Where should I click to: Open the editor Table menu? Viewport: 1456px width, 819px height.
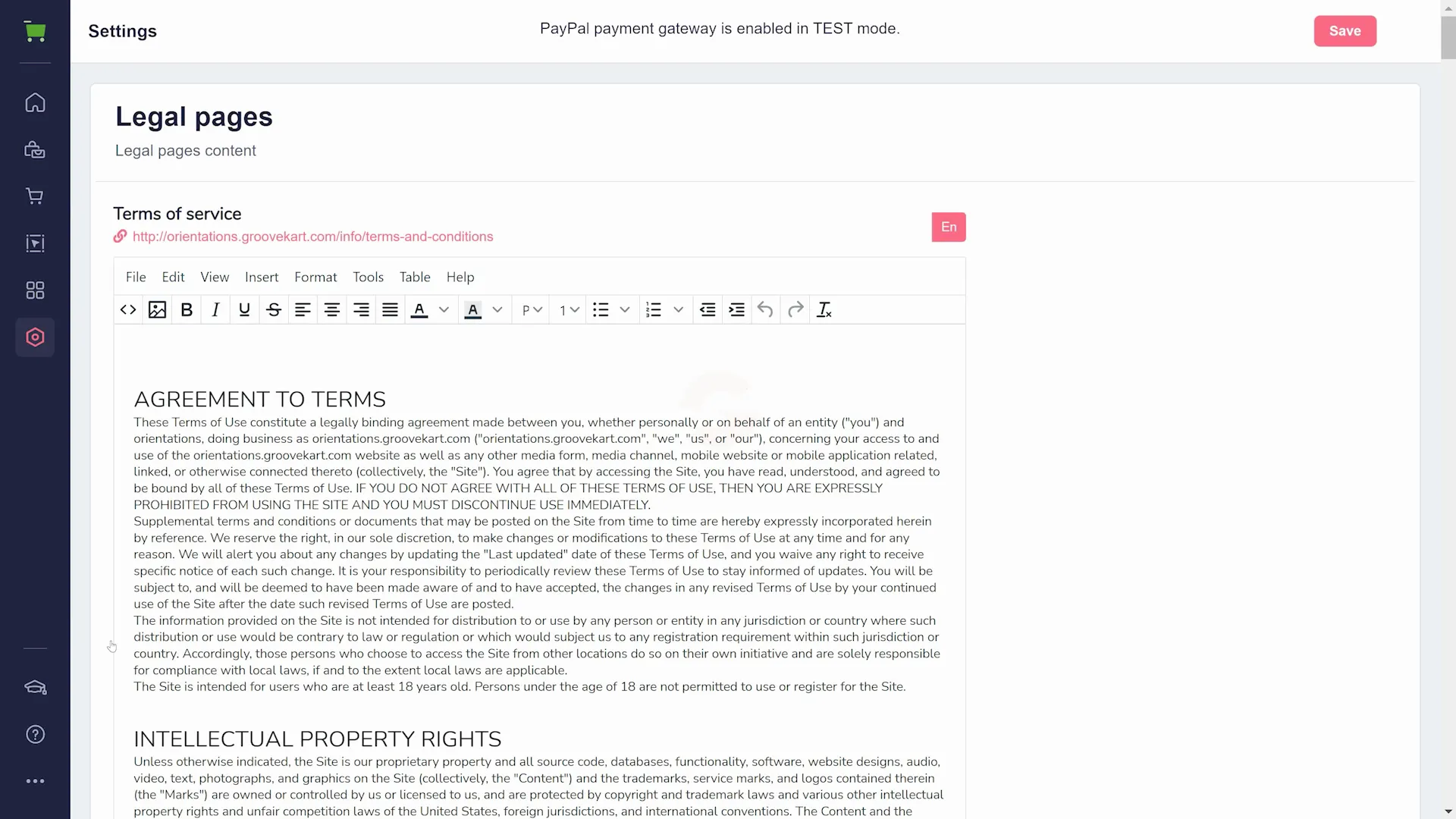click(415, 277)
